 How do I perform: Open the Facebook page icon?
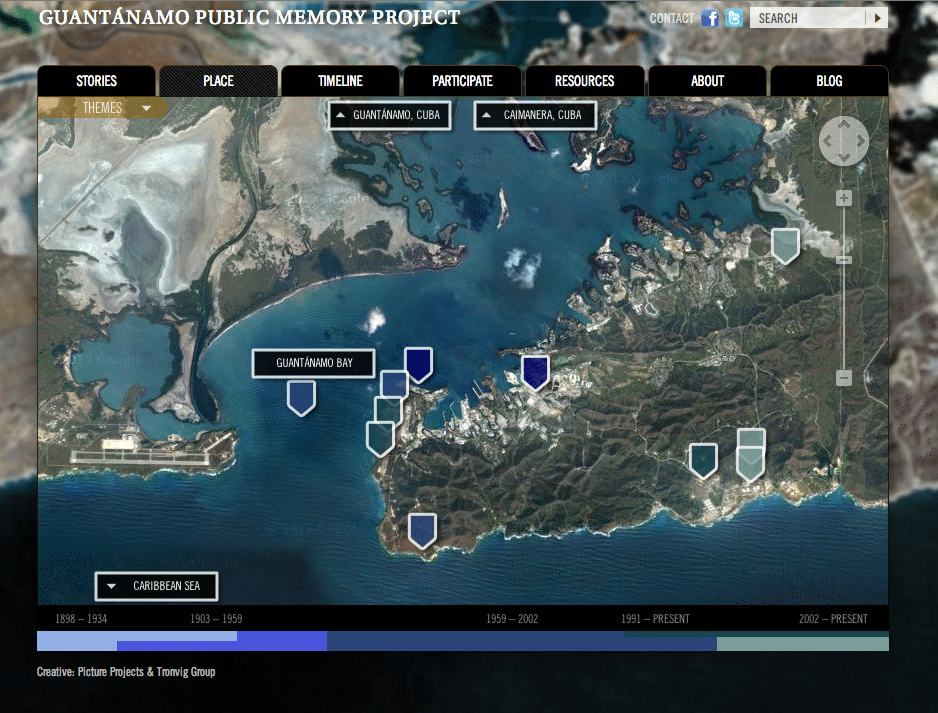(710, 19)
